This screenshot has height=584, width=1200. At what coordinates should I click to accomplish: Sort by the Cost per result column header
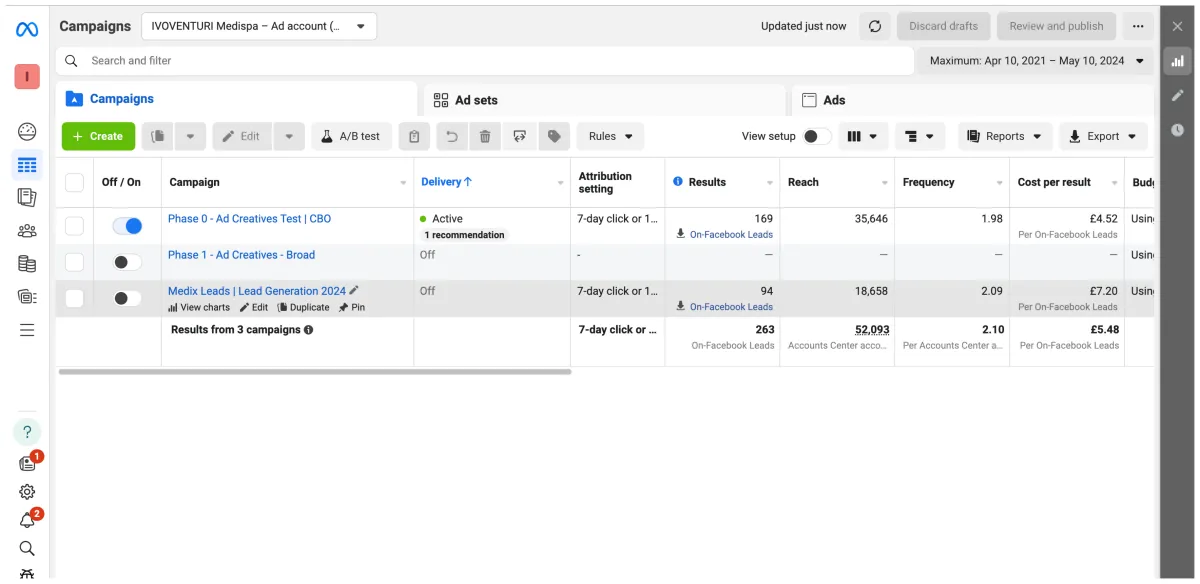coord(1054,182)
